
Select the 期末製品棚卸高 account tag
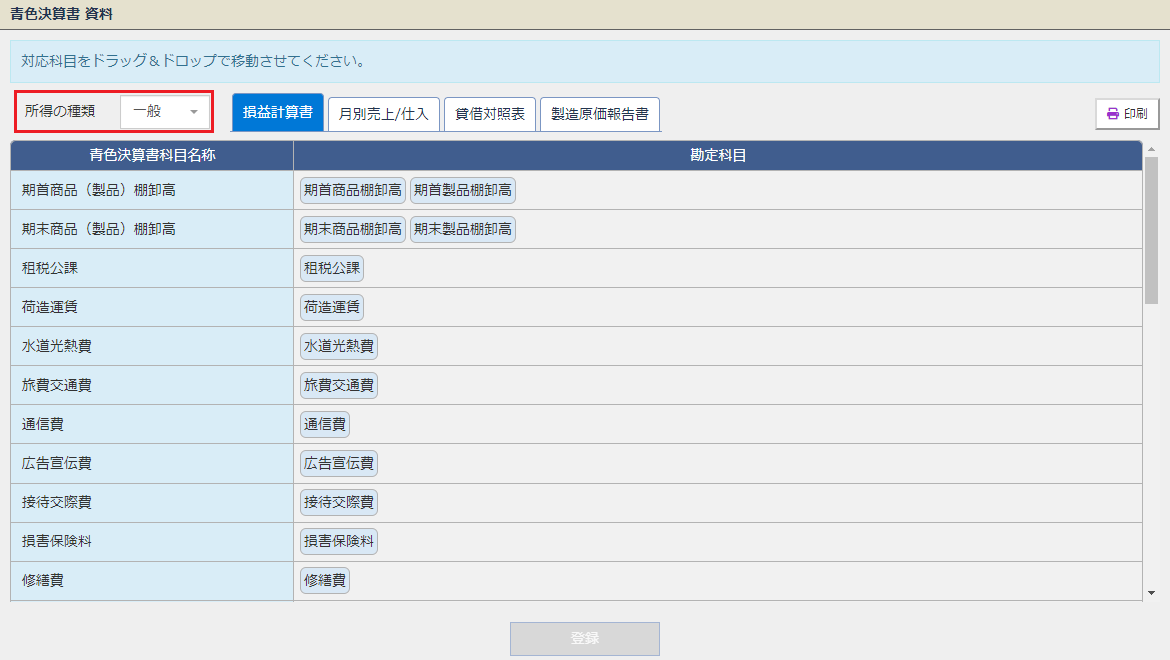click(463, 229)
